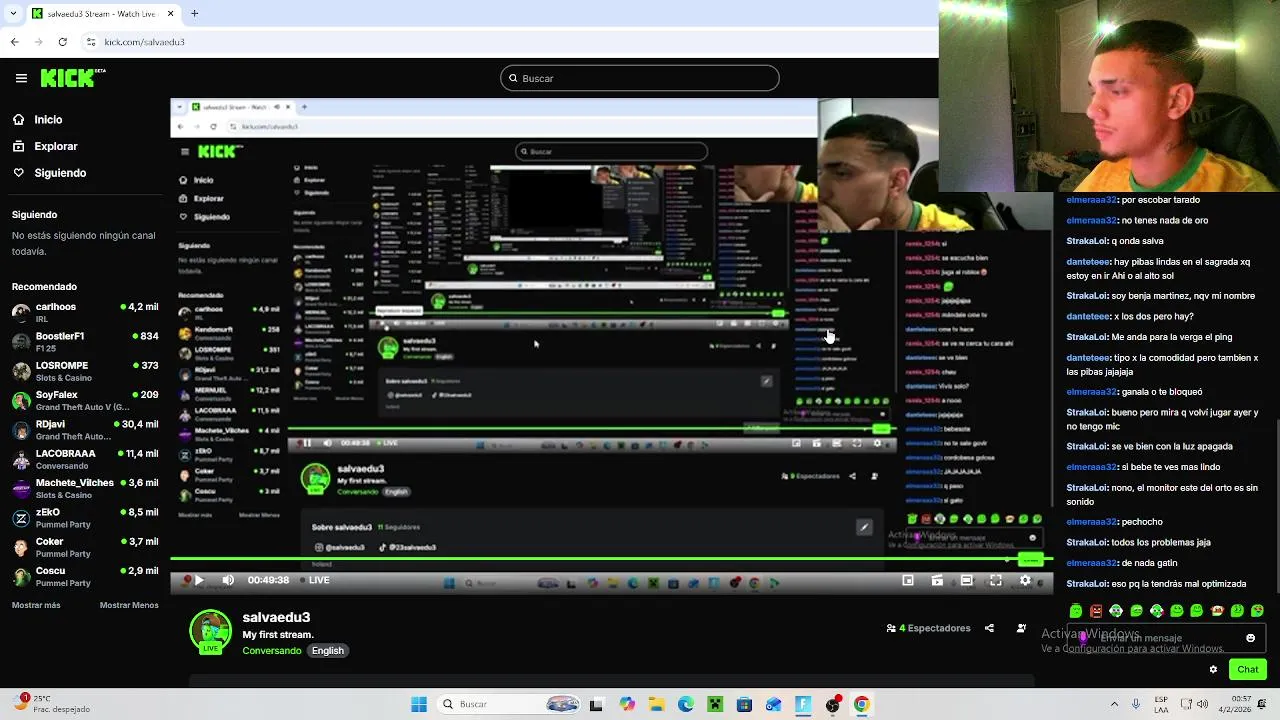Open Coker recommended channel
The width and height of the screenshot is (1280, 720).
[x=85, y=547]
